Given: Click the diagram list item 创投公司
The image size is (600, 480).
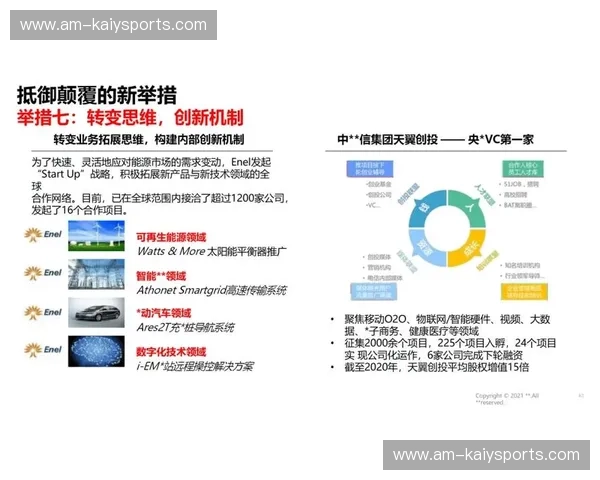Looking at the screenshot, I should coord(378,195).
